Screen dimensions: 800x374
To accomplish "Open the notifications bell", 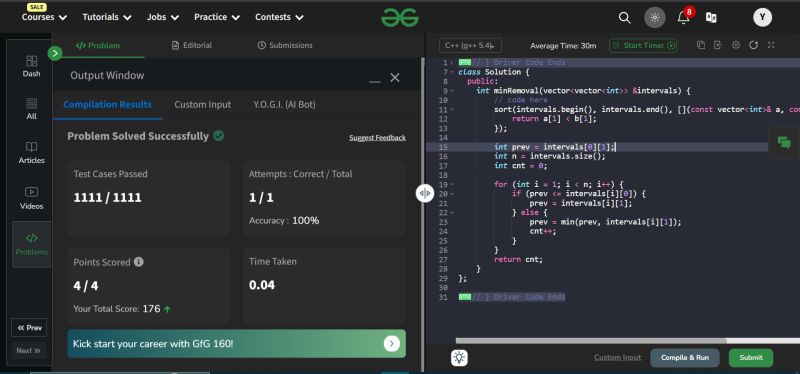I will tap(684, 17).
